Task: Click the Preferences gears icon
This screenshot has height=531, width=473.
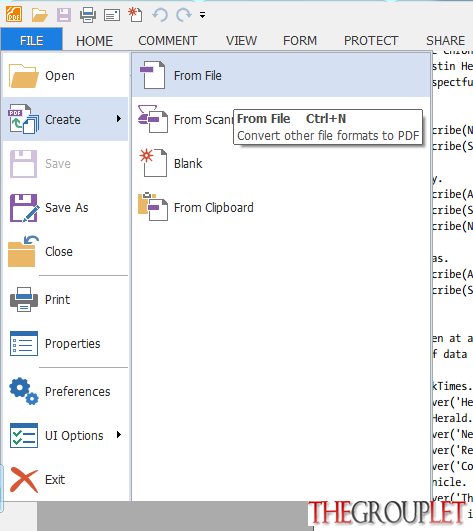Action: [24, 391]
